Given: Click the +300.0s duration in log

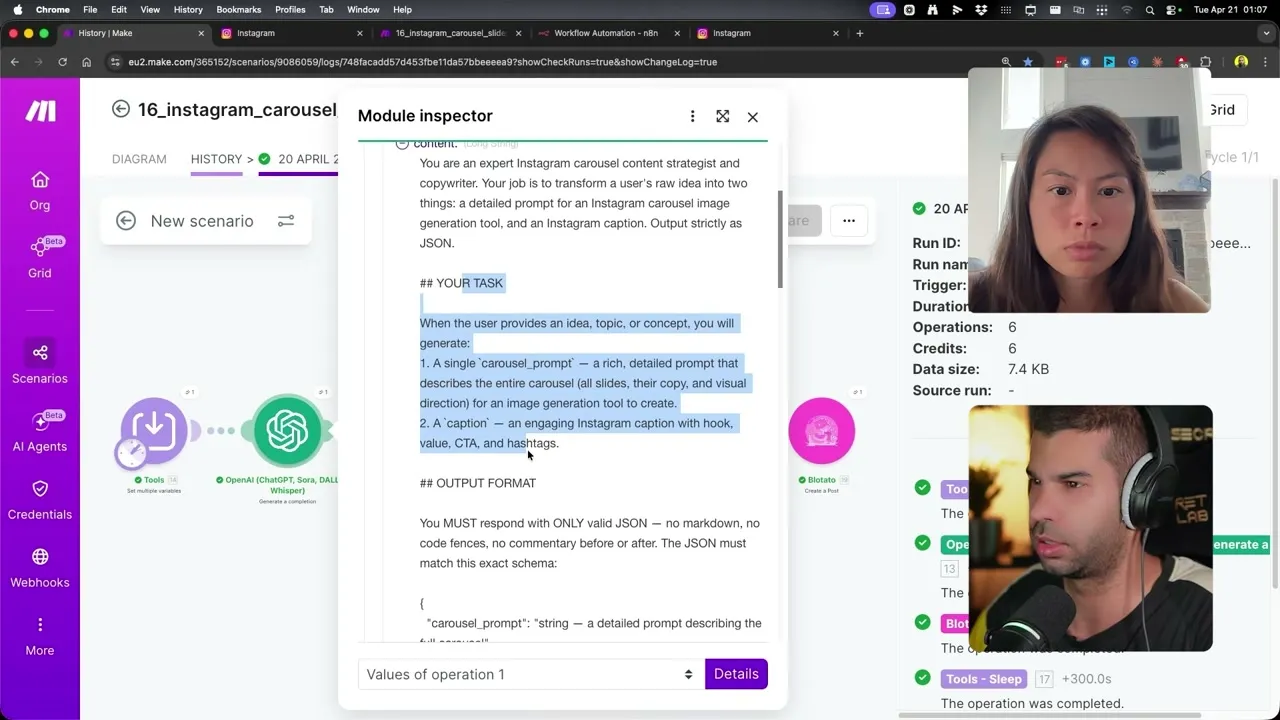Looking at the screenshot, I should (1086, 679).
